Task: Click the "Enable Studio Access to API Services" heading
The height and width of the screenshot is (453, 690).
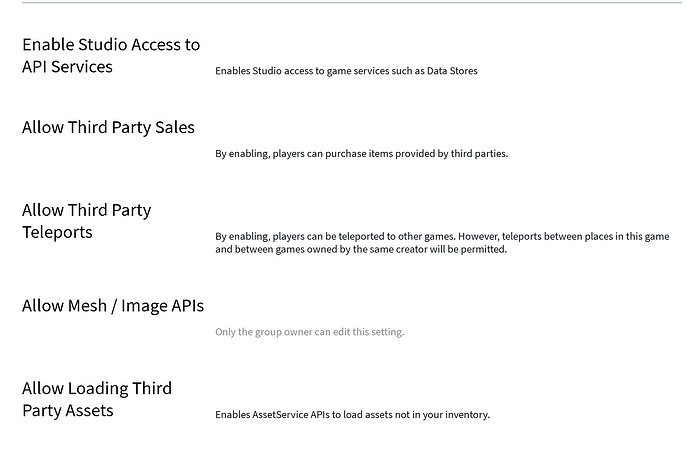Action: 110,55
